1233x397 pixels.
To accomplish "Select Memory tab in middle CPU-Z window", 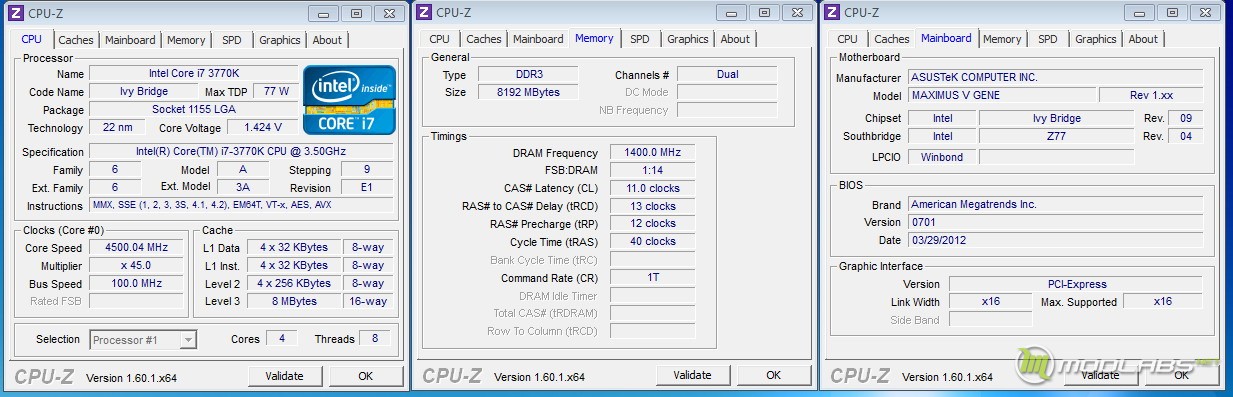I will 594,38.
